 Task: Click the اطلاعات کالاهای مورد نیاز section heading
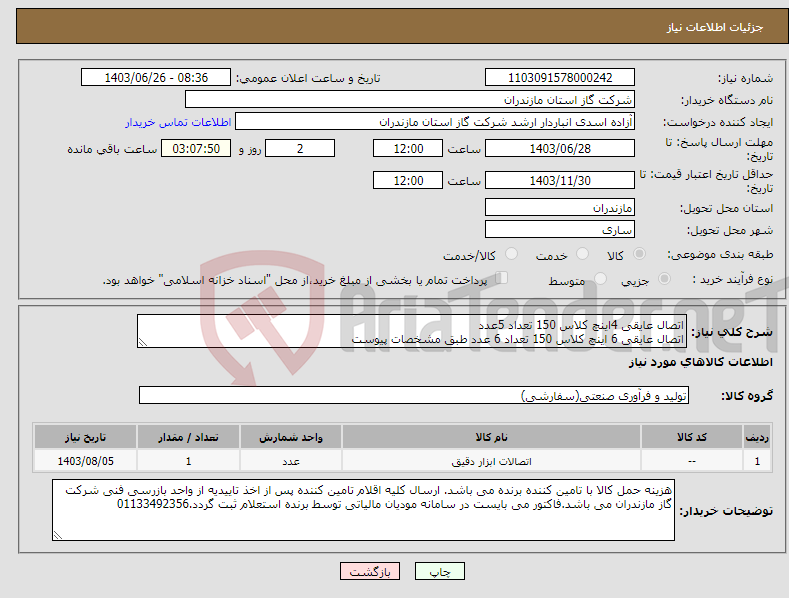pos(700,362)
